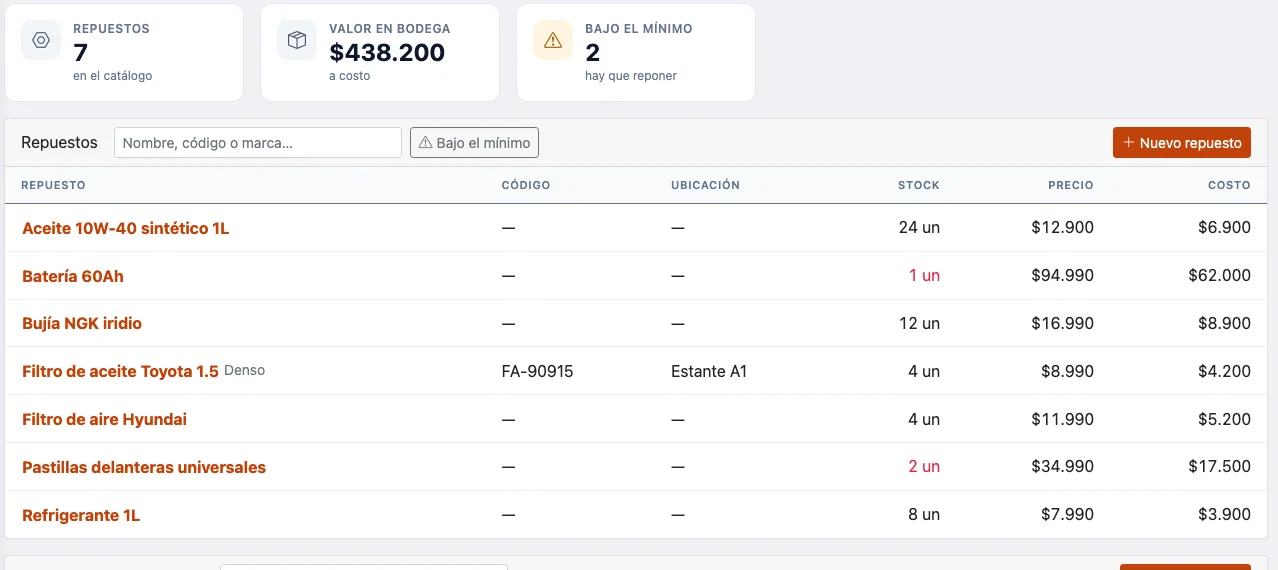
Task: Open Pastillas delanteras universales
Action: point(144,467)
